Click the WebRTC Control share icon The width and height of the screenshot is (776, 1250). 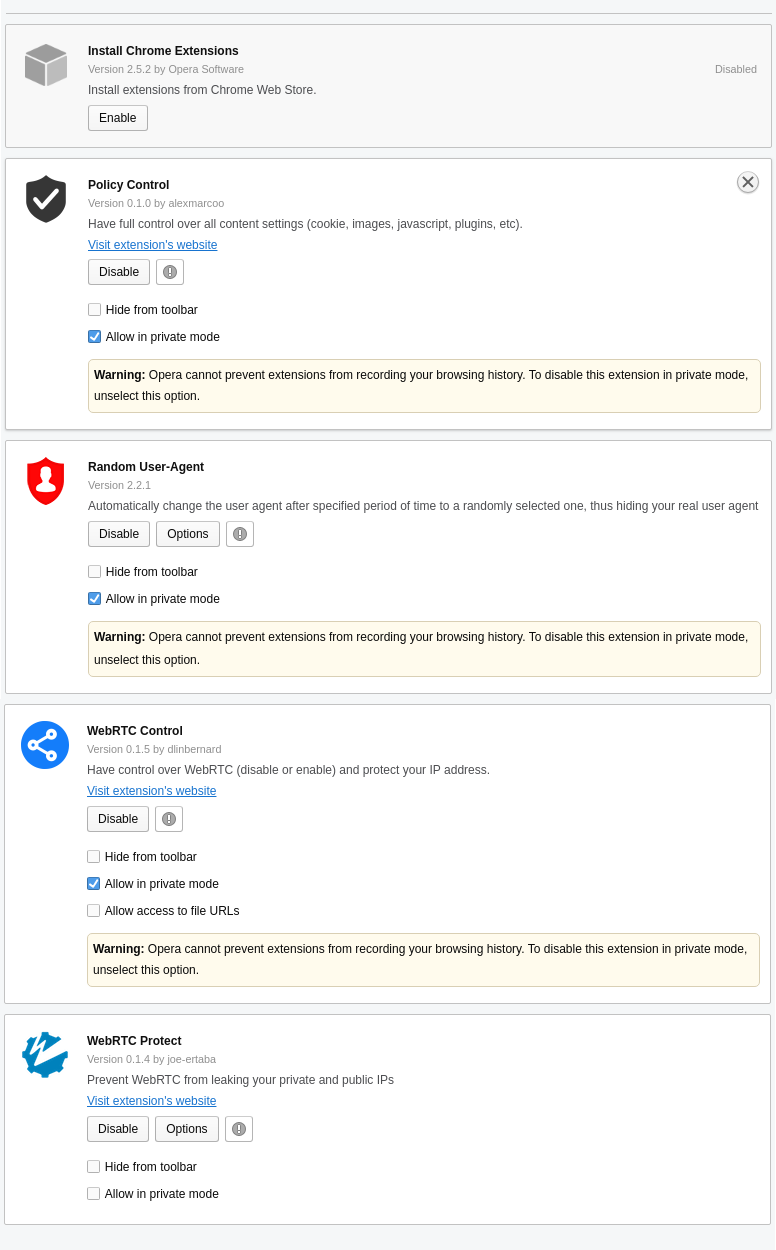(45, 745)
